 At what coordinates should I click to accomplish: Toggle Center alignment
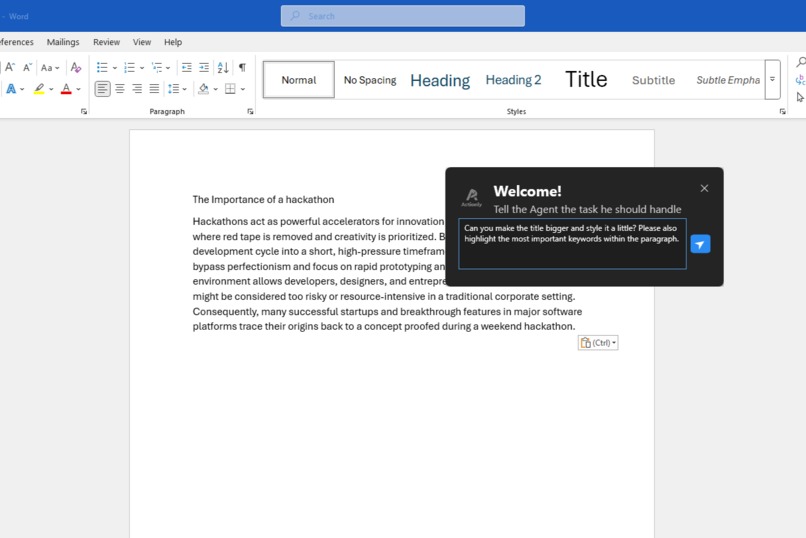[x=120, y=89]
